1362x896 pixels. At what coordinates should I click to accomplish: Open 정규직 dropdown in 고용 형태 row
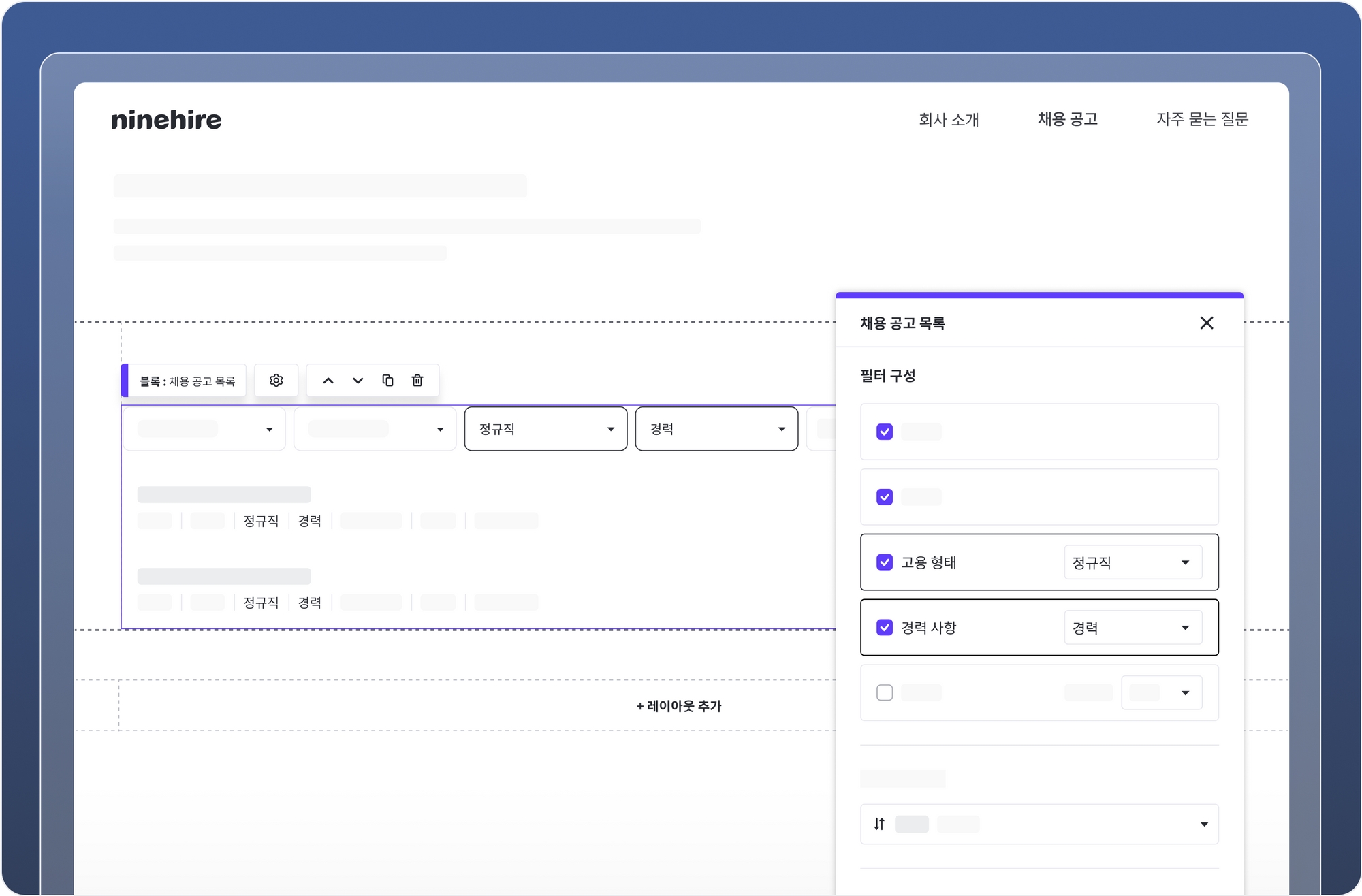point(1133,562)
